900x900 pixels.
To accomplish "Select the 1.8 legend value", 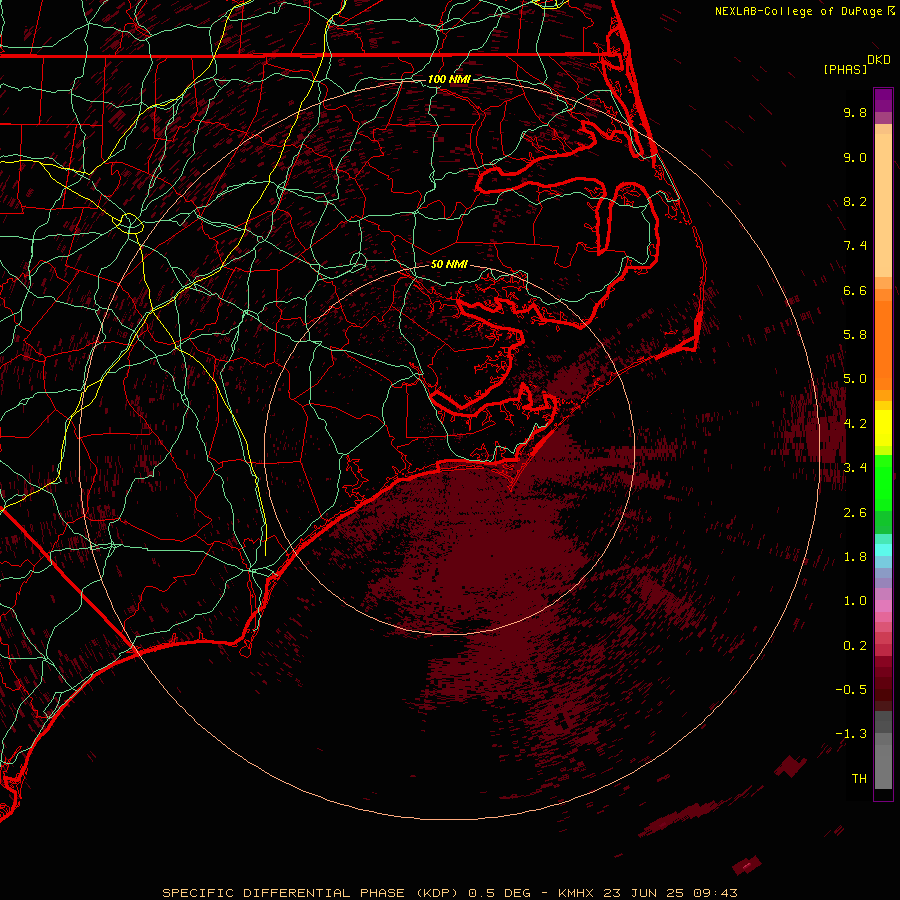I will point(855,557).
